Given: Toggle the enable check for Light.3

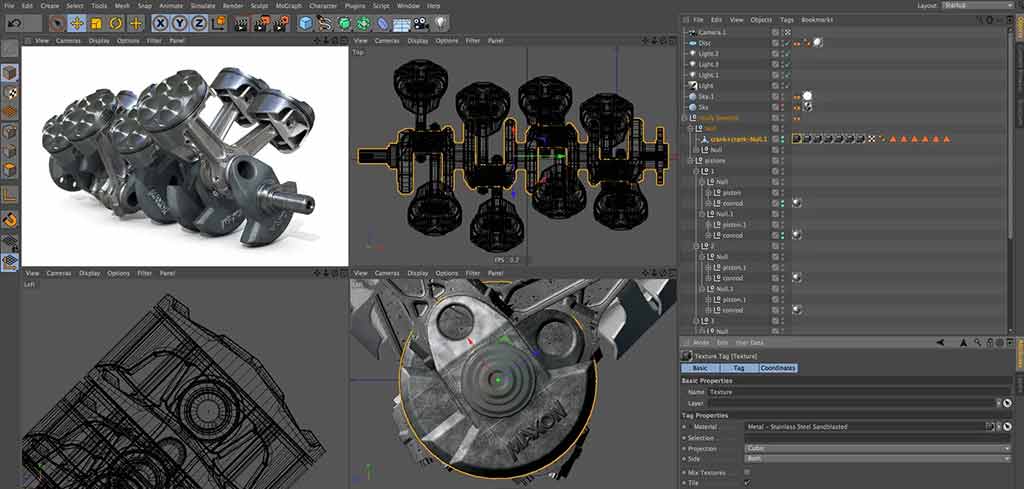Looking at the screenshot, I should pyautogui.click(x=787, y=65).
